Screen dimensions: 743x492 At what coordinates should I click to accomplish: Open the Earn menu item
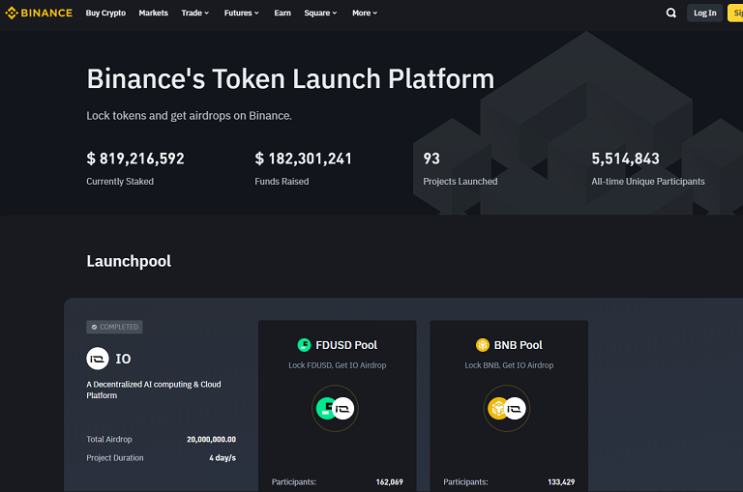tap(282, 13)
